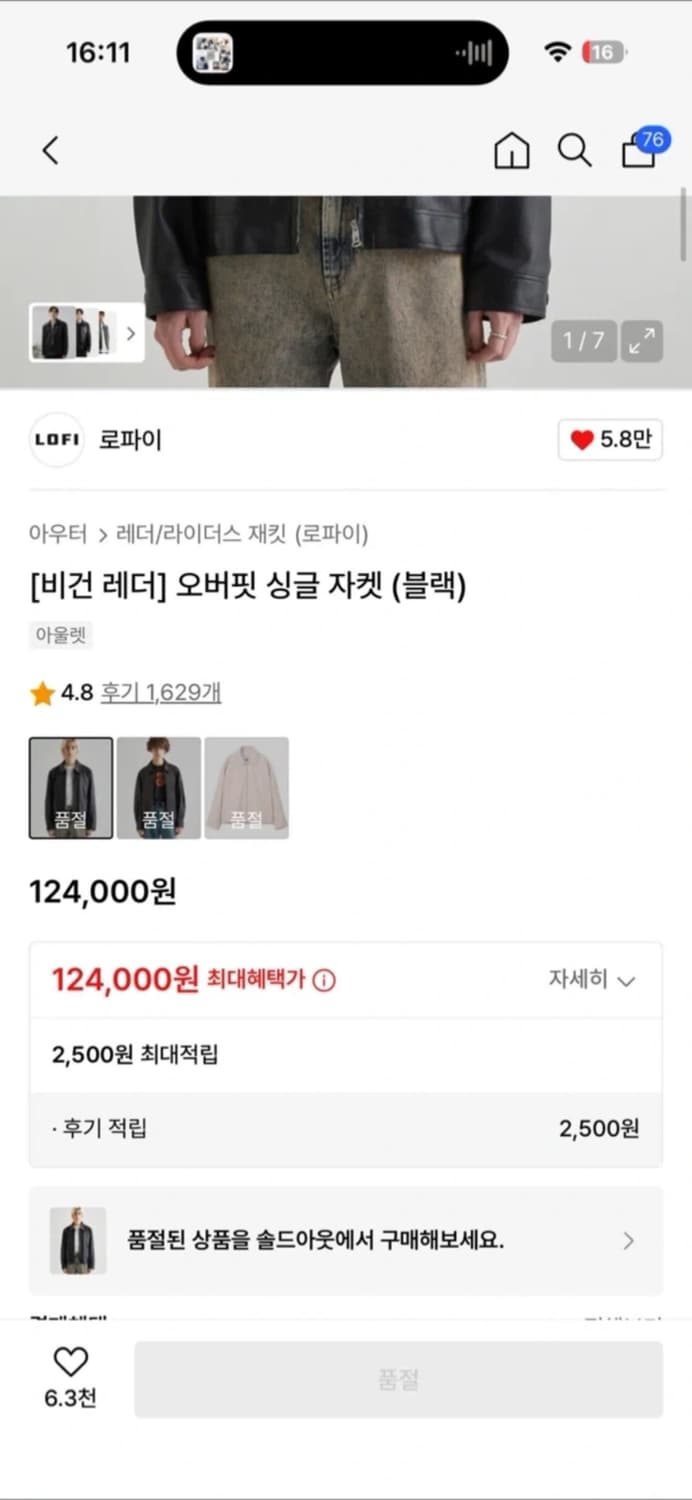692x1500 pixels.
Task: Open the 아우터 category breadcrumb
Action: click(x=57, y=535)
